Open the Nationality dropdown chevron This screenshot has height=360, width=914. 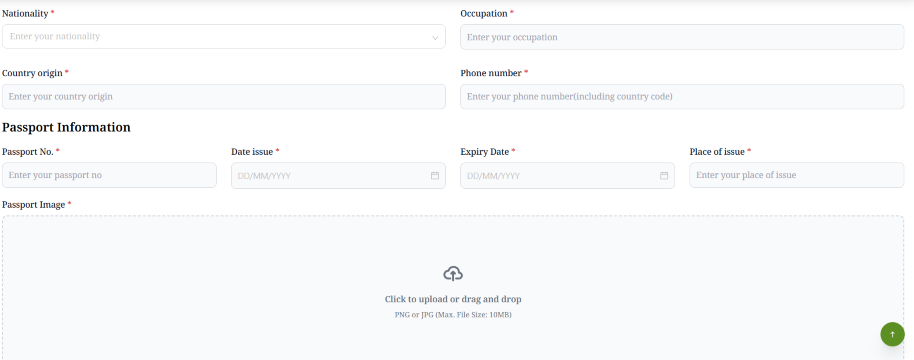(x=435, y=37)
